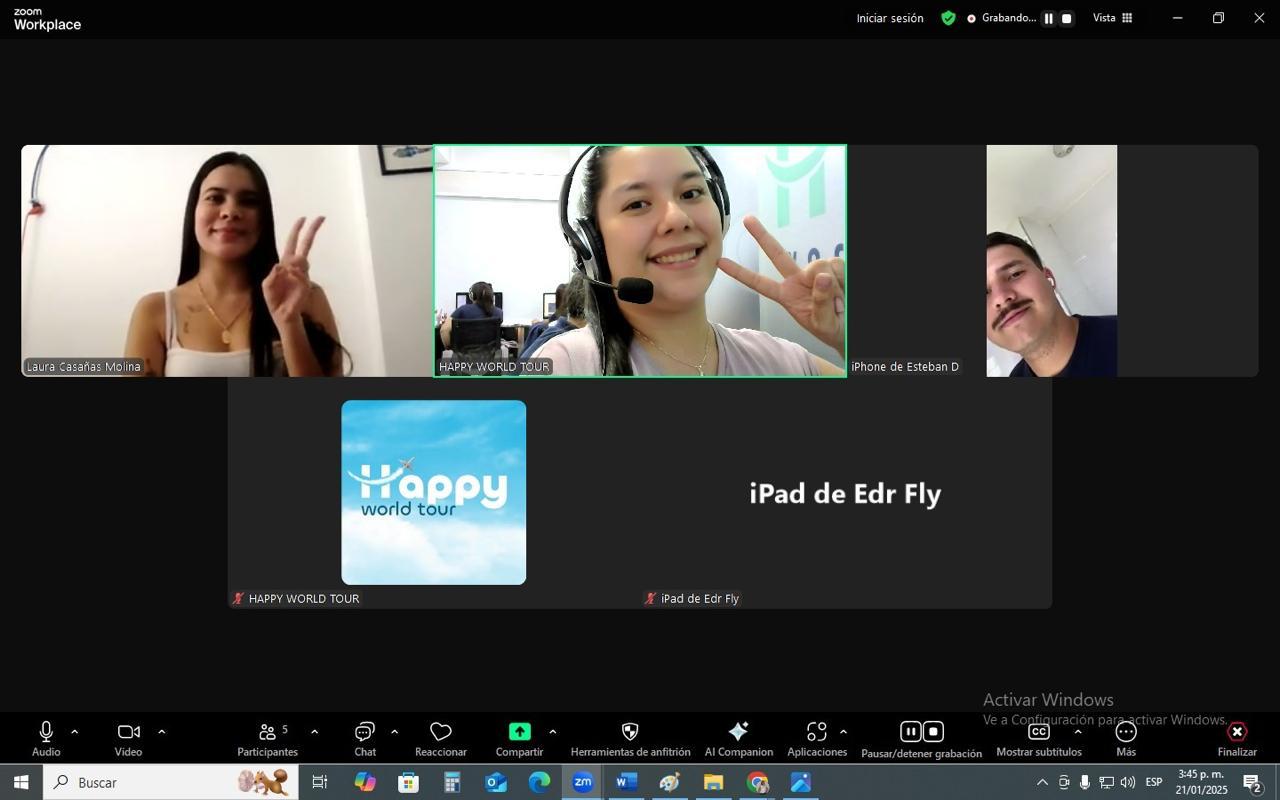Open Paint from the taskbar
This screenshot has width=1280, height=800.
point(670,782)
